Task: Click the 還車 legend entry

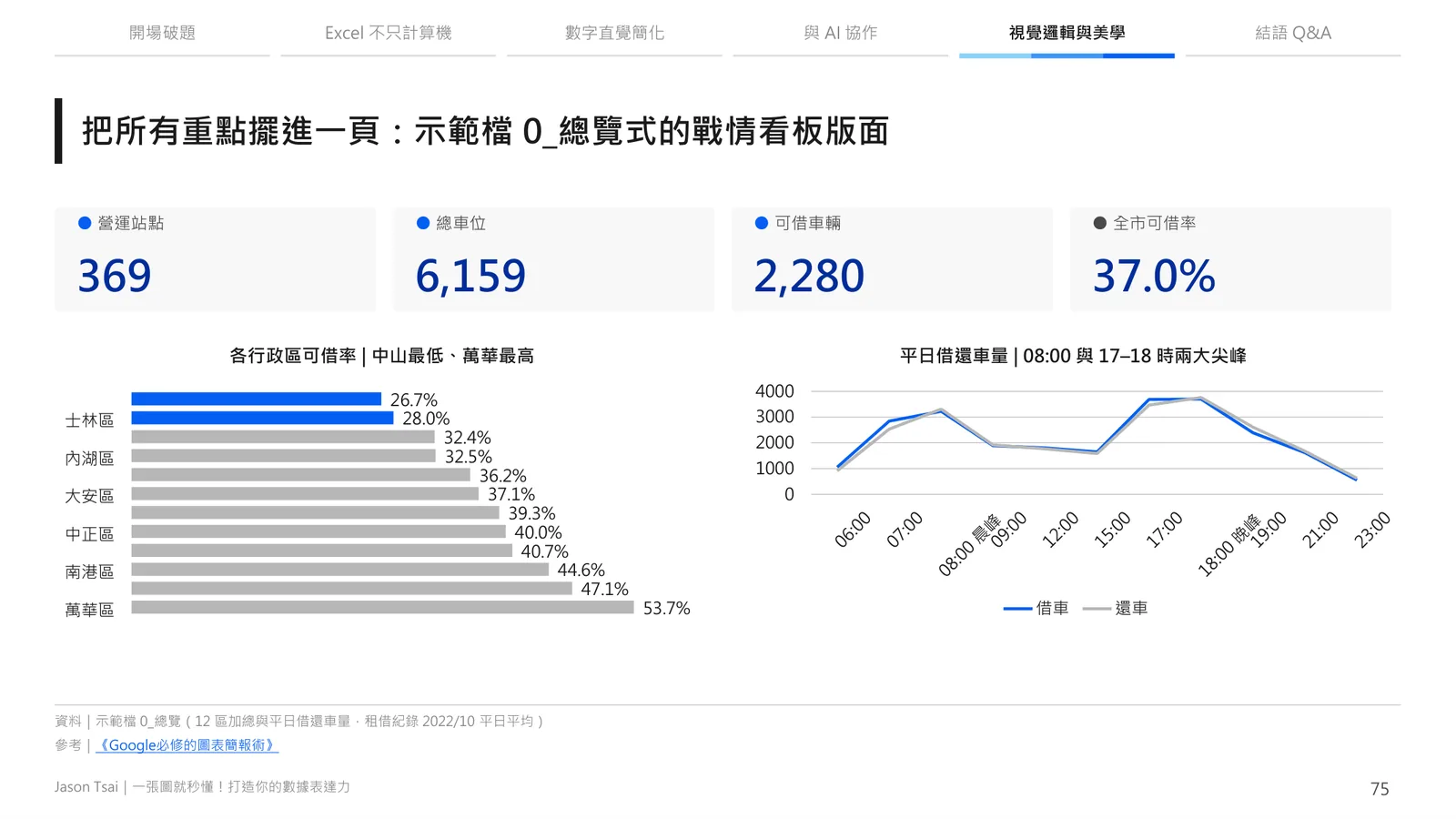Action: (x=1116, y=608)
